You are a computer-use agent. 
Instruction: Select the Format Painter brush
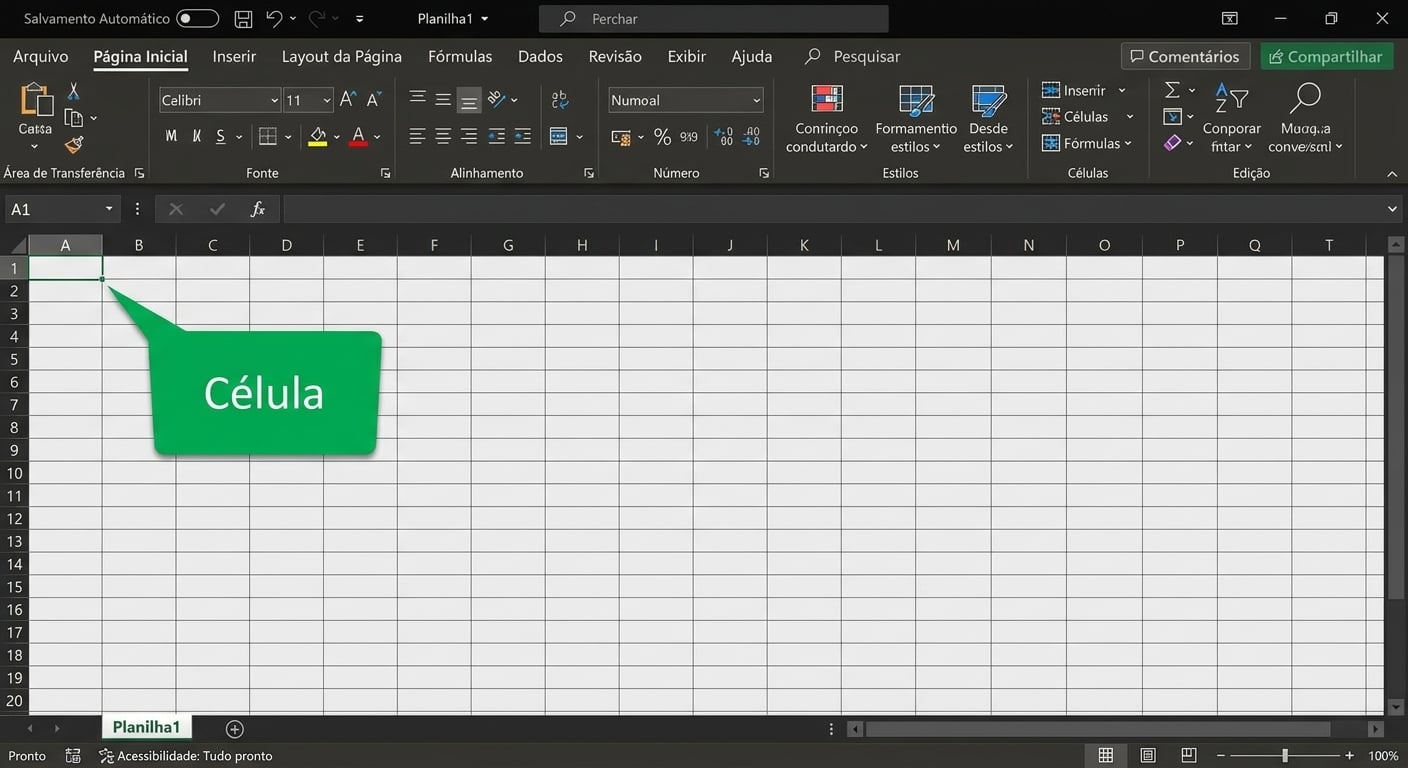point(73,145)
